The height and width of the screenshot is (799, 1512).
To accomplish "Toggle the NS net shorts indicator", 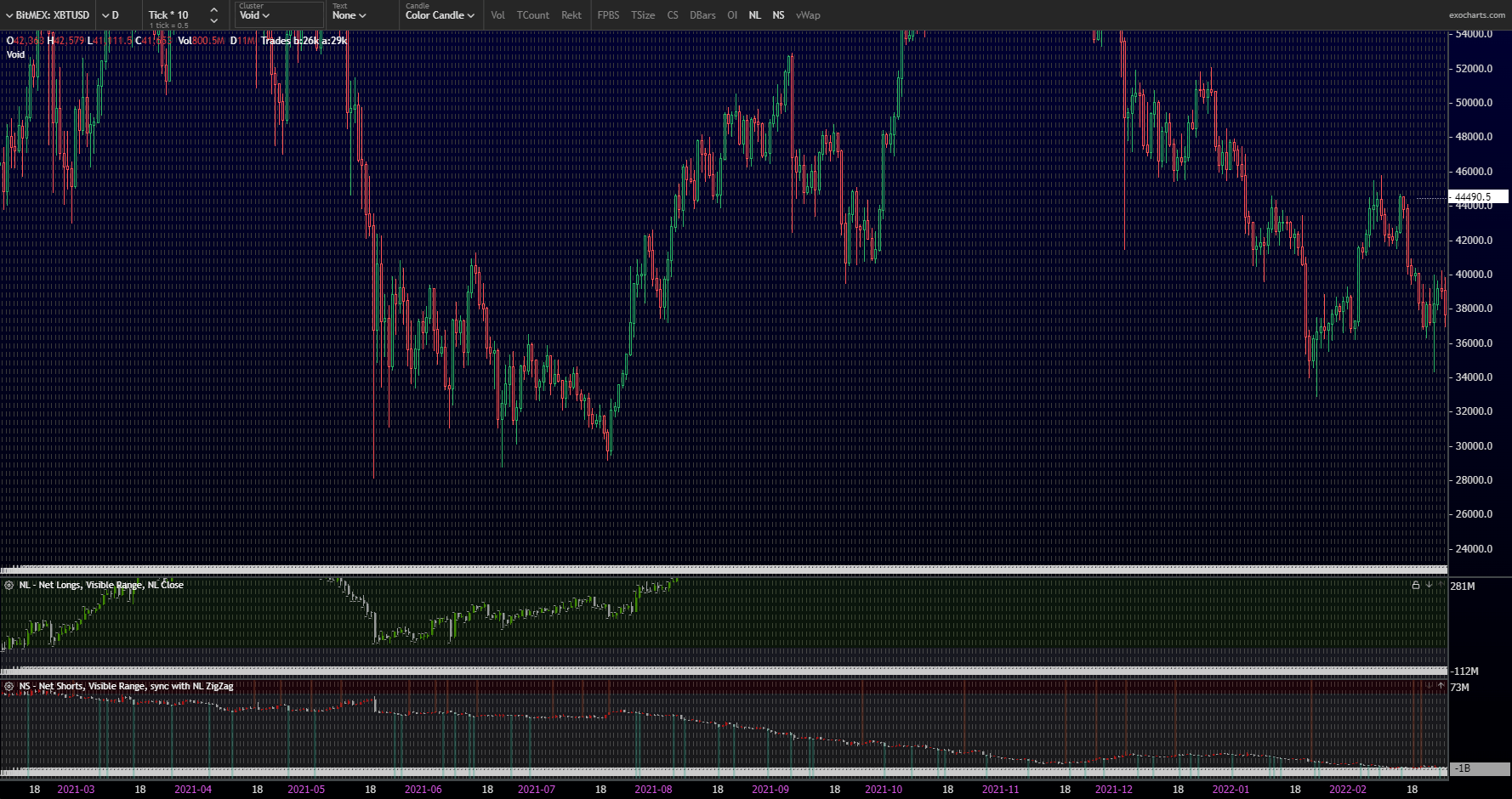I will tap(778, 15).
